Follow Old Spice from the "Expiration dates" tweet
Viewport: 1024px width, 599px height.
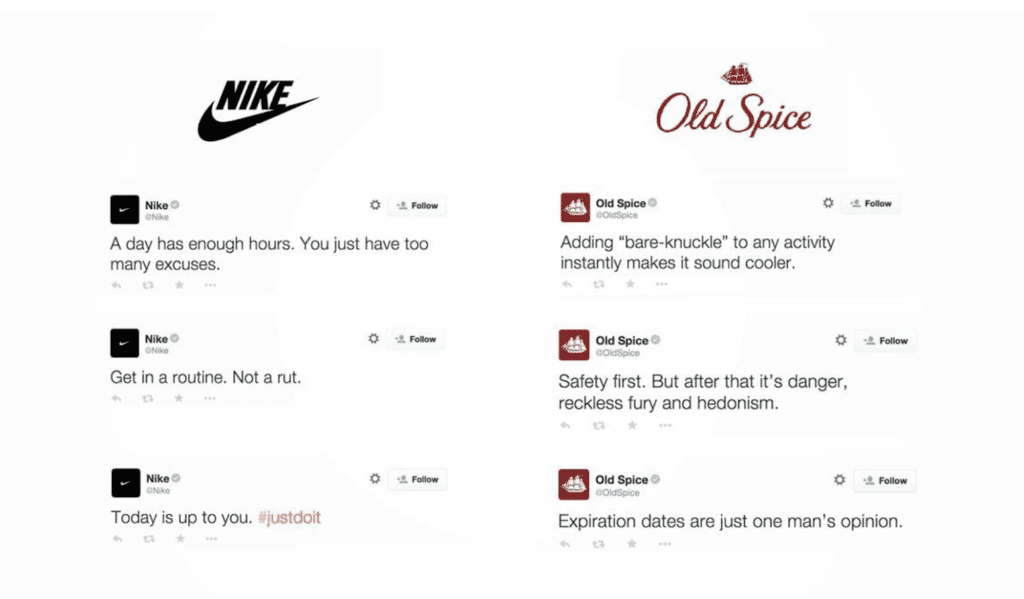click(885, 481)
